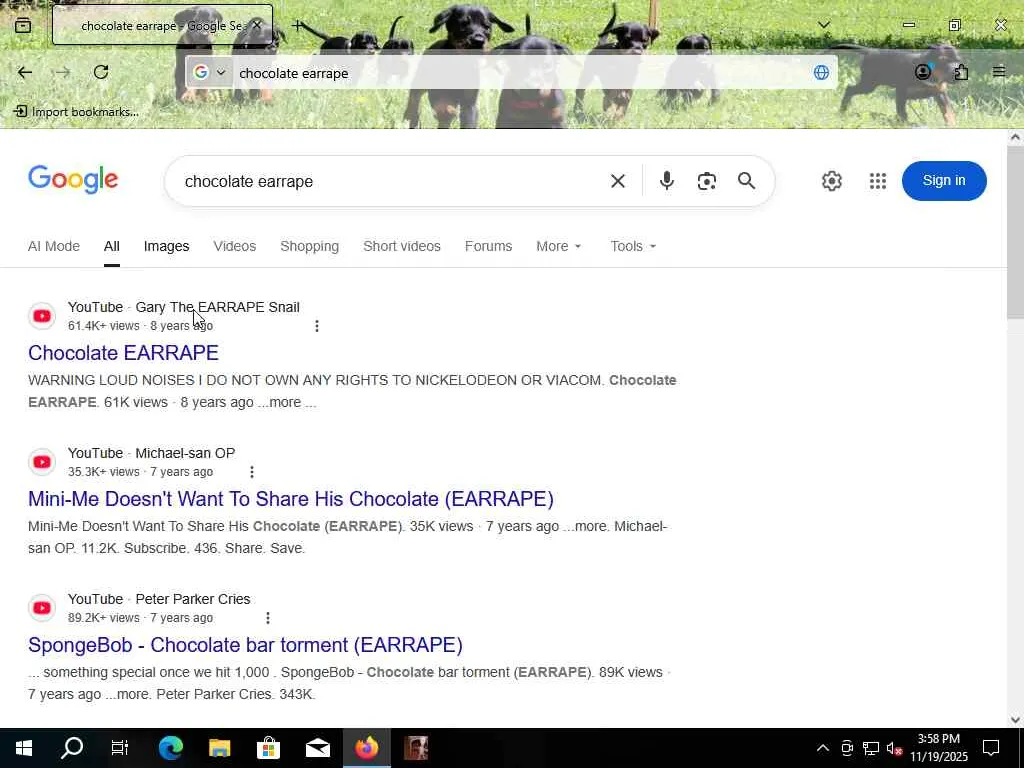This screenshot has height=768, width=1024.
Task: Open Mini-Me Doesn't Want To Share His Chocolate link
Action: tap(291, 499)
